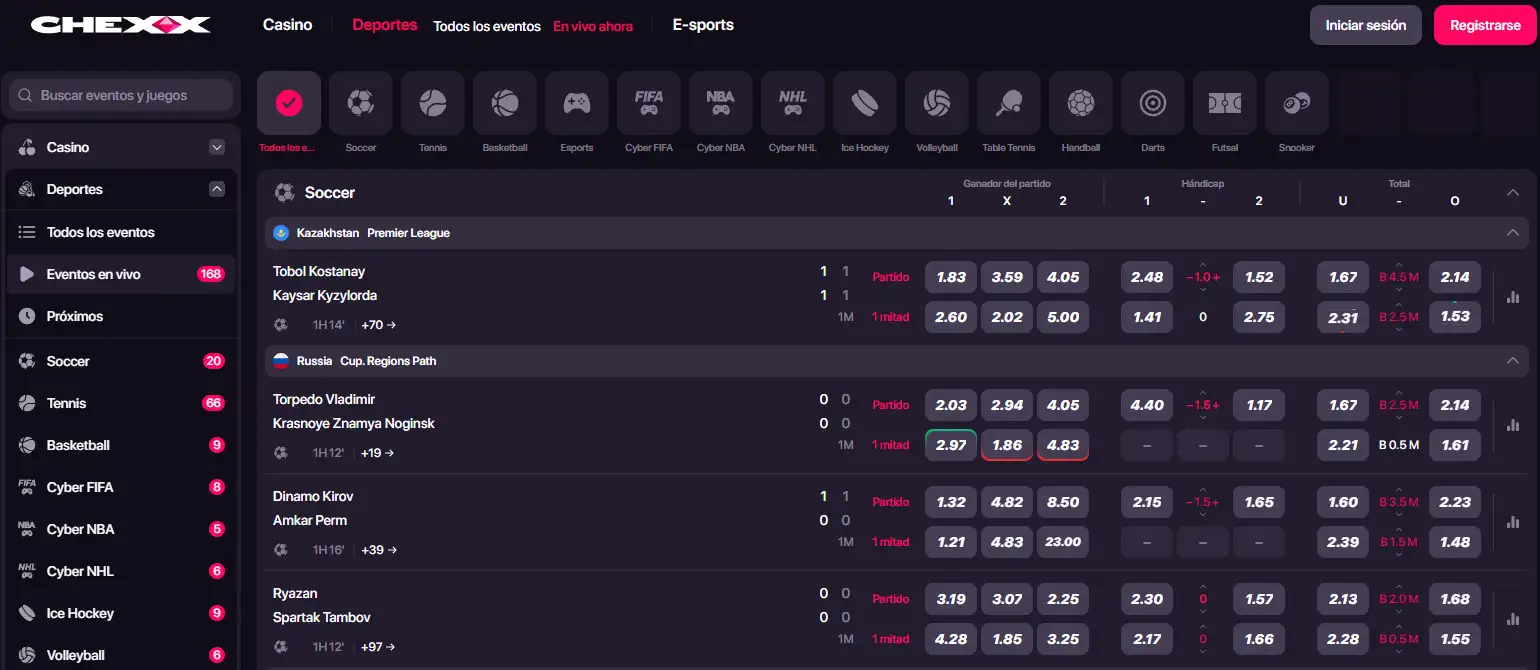Click the search magnifier icon in sidebar
Screen dimensions: 1540x670
[25, 96]
